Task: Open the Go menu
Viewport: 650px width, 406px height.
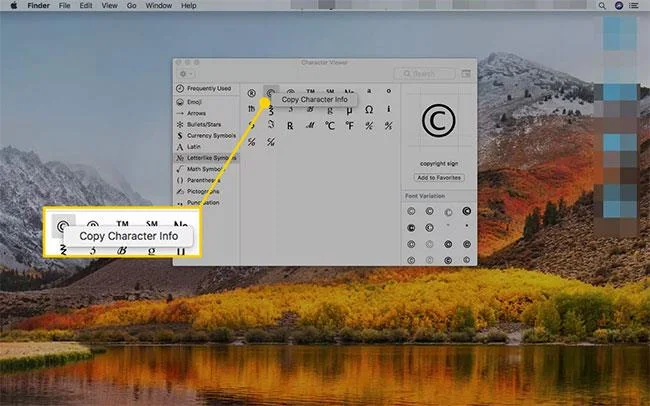Action: [131, 6]
